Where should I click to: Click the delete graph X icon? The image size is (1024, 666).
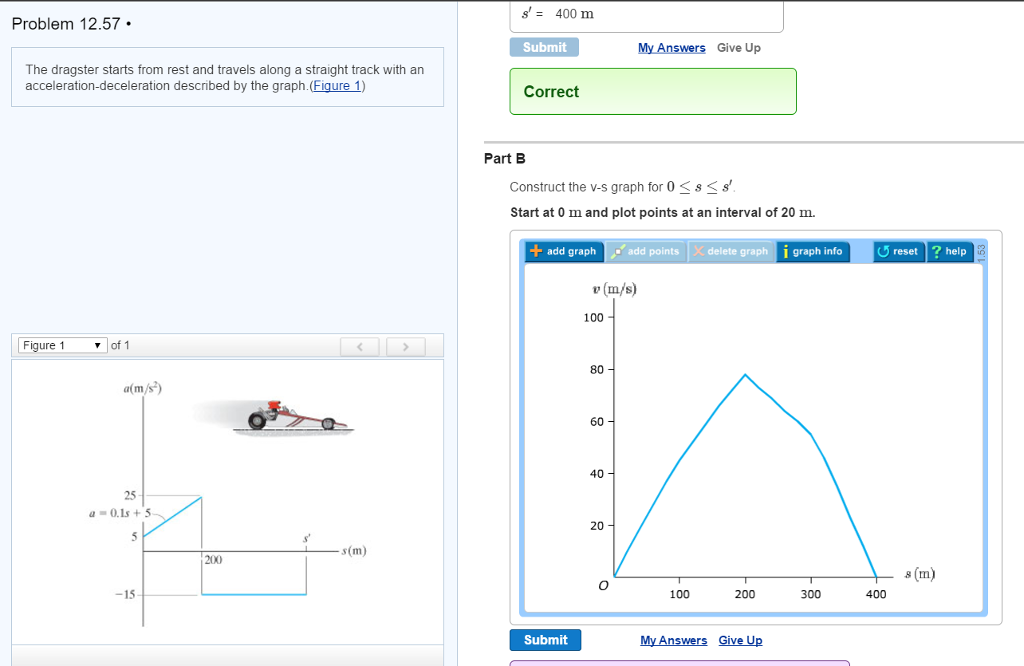(x=699, y=251)
